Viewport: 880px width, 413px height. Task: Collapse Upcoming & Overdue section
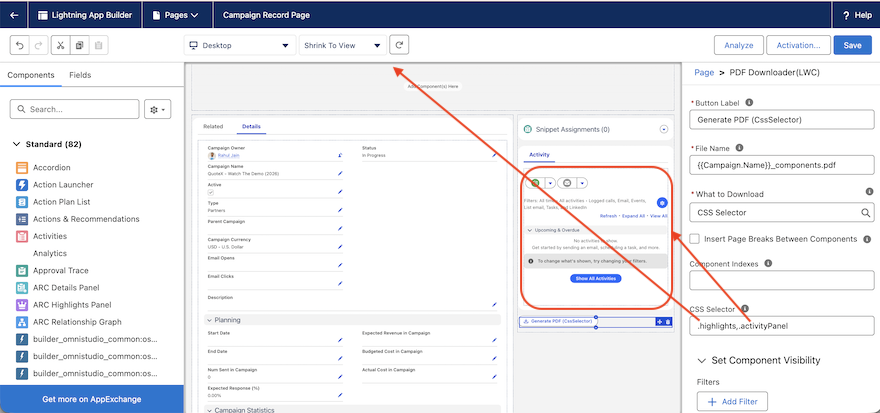(x=529, y=230)
